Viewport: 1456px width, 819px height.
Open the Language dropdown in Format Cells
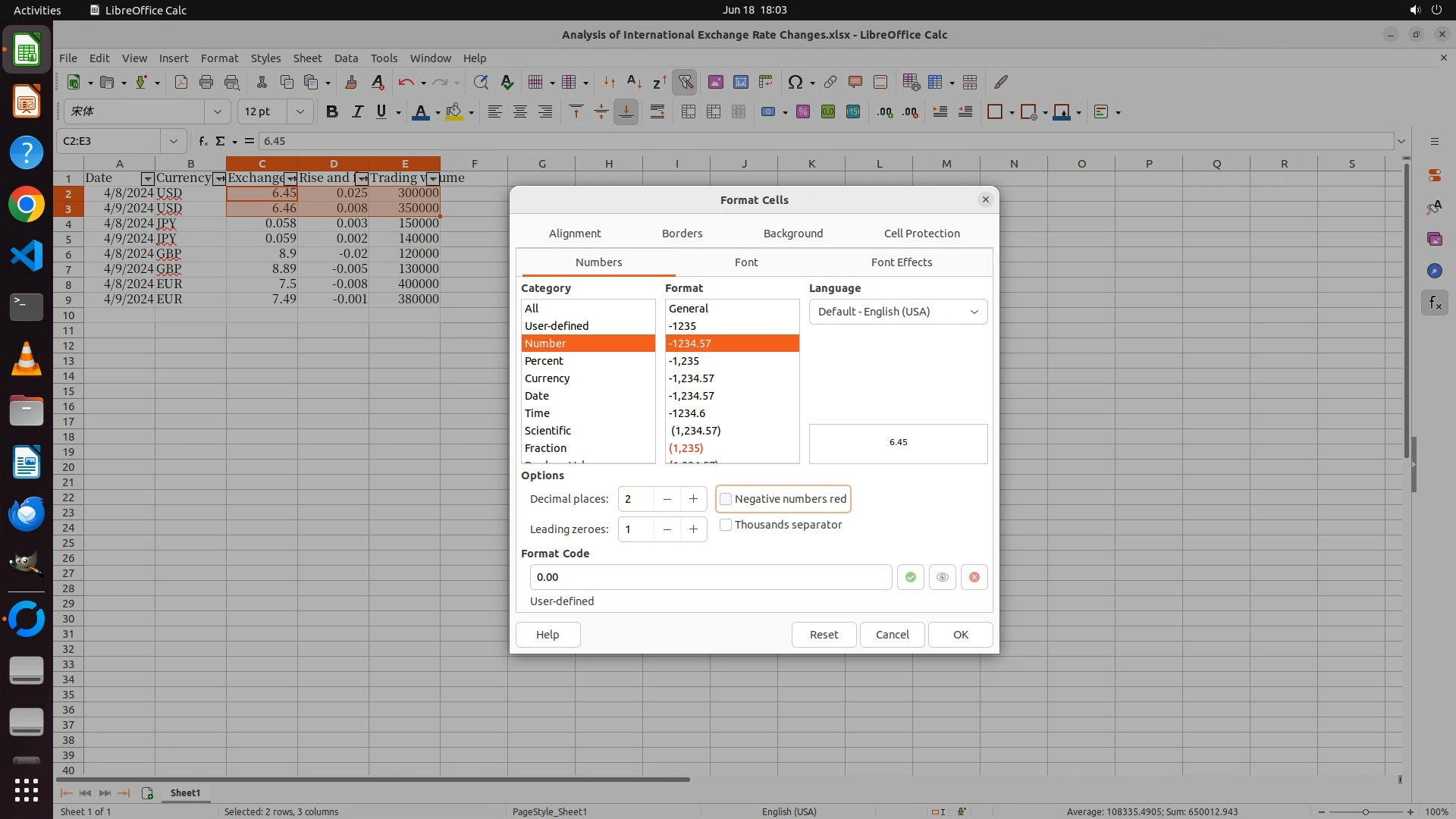click(898, 312)
